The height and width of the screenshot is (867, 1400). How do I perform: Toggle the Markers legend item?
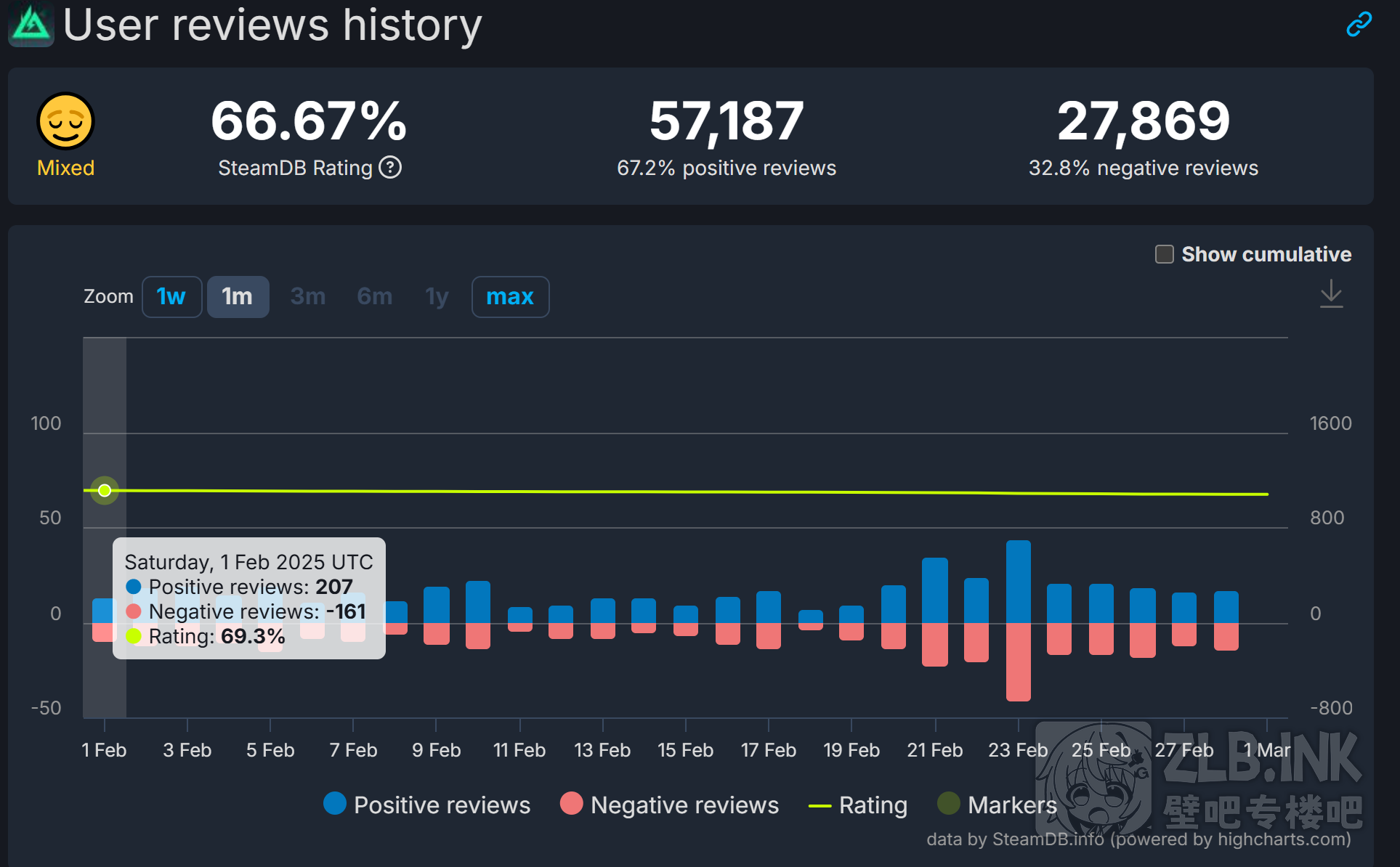949,804
